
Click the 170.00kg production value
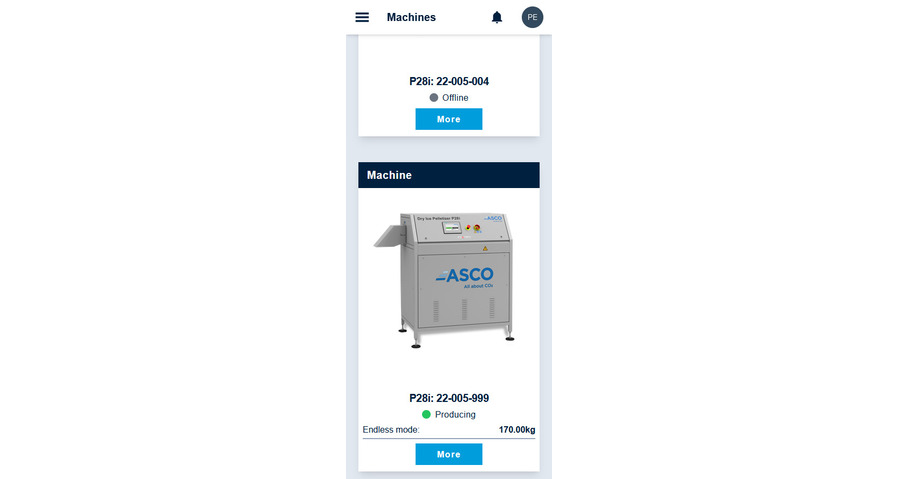(517, 430)
